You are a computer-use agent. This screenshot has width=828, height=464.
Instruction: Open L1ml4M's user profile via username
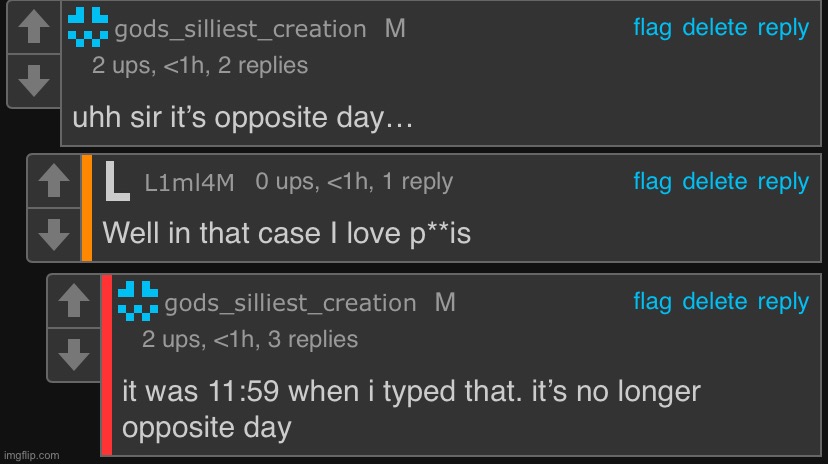click(189, 183)
